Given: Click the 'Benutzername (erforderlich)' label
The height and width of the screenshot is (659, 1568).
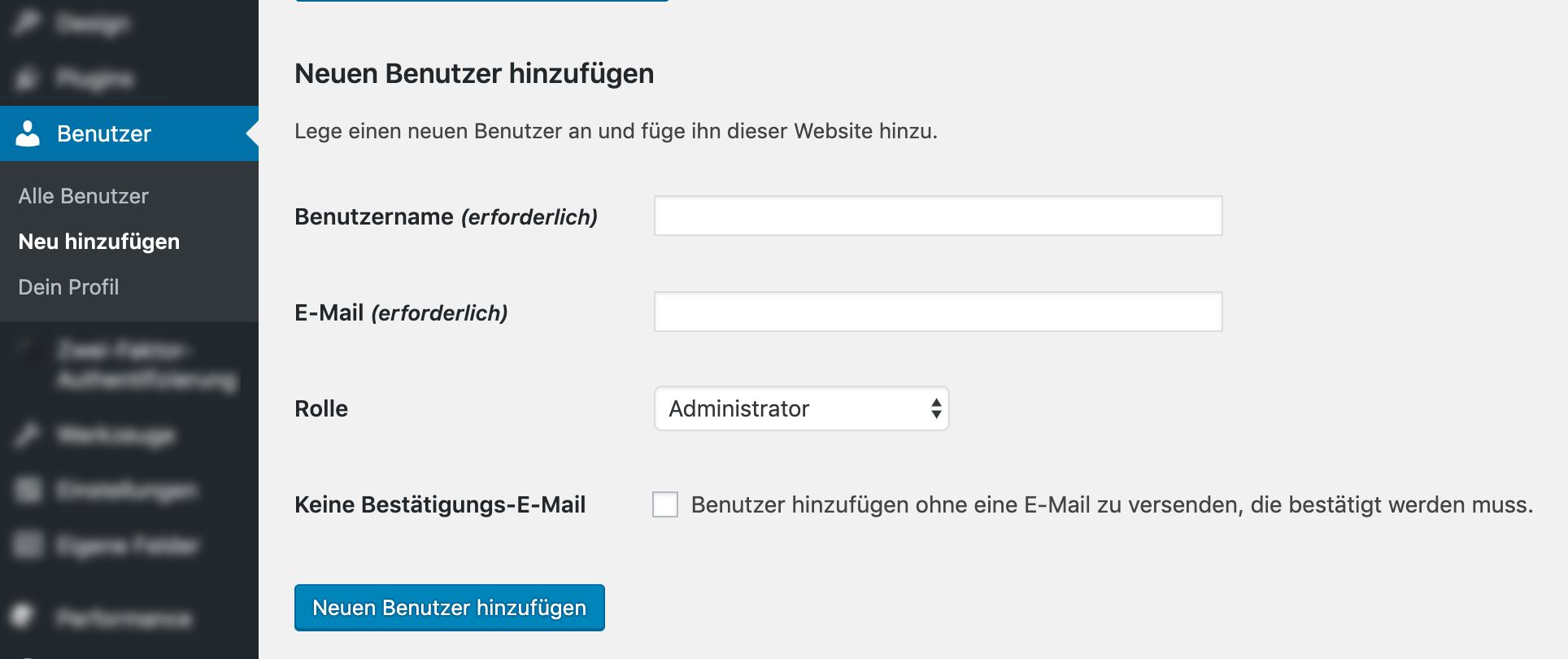Looking at the screenshot, I should click(x=446, y=217).
